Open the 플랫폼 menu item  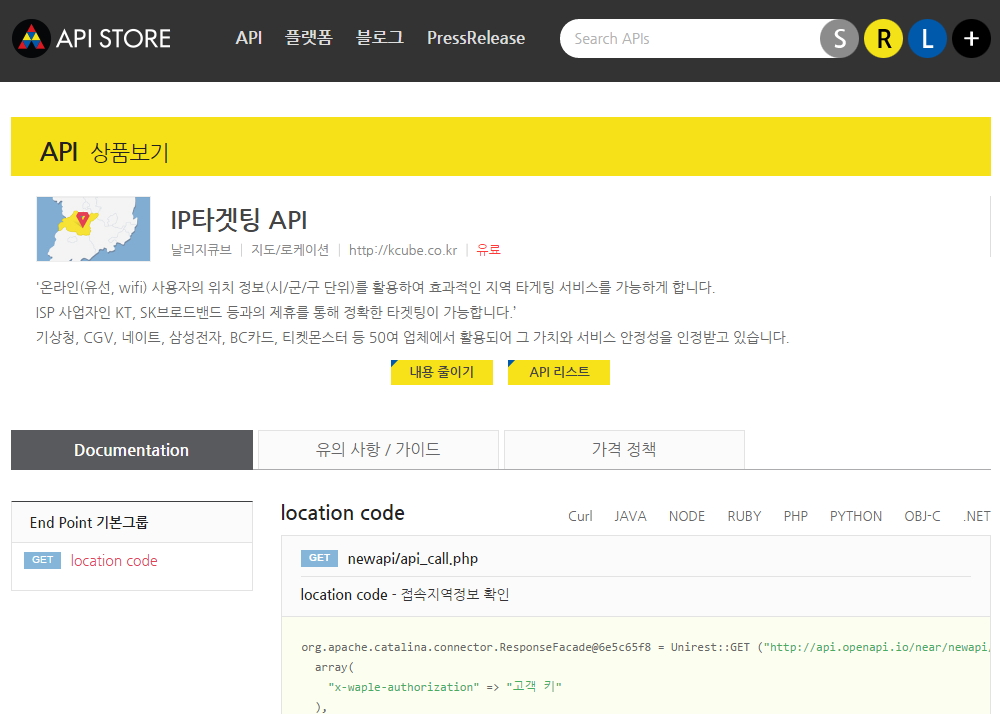[x=308, y=38]
